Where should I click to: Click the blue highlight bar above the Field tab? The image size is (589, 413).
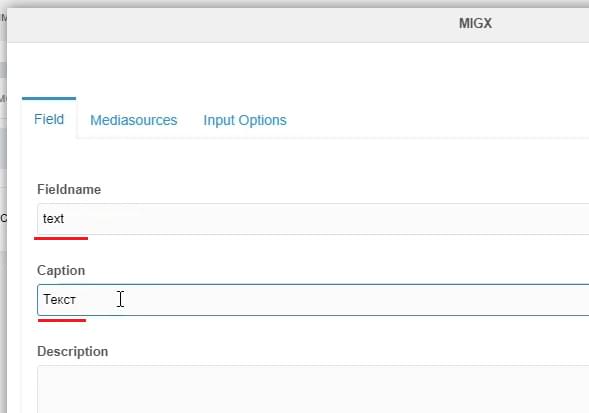coord(49,98)
